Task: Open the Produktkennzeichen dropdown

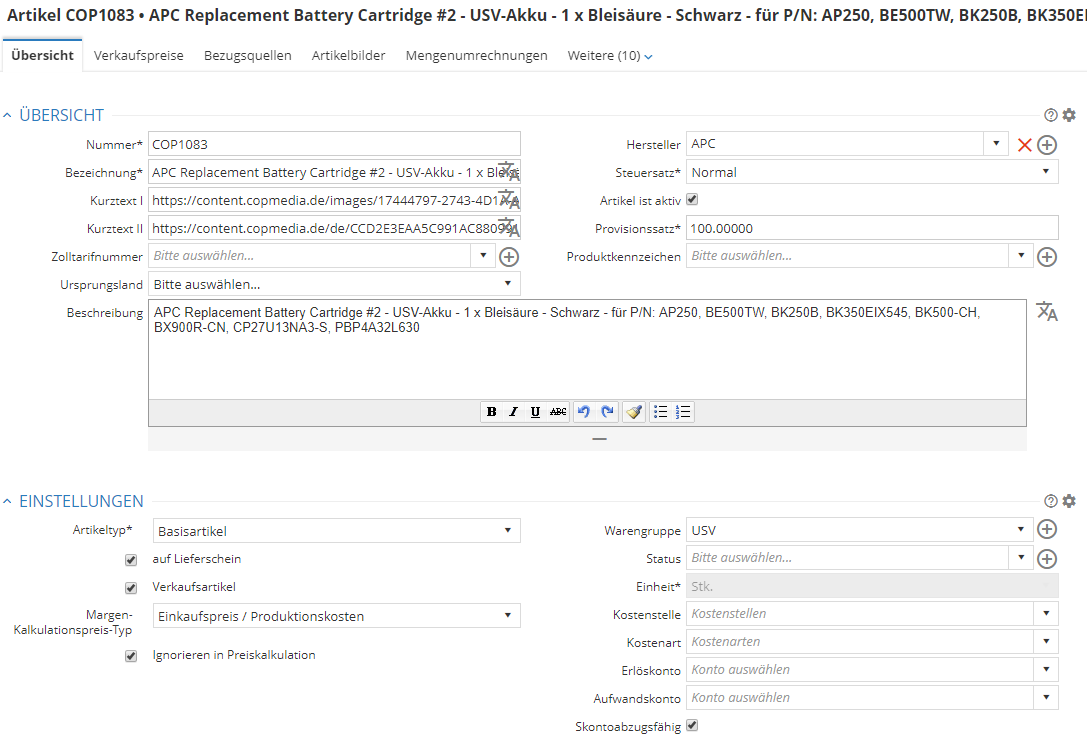Action: [1021, 256]
